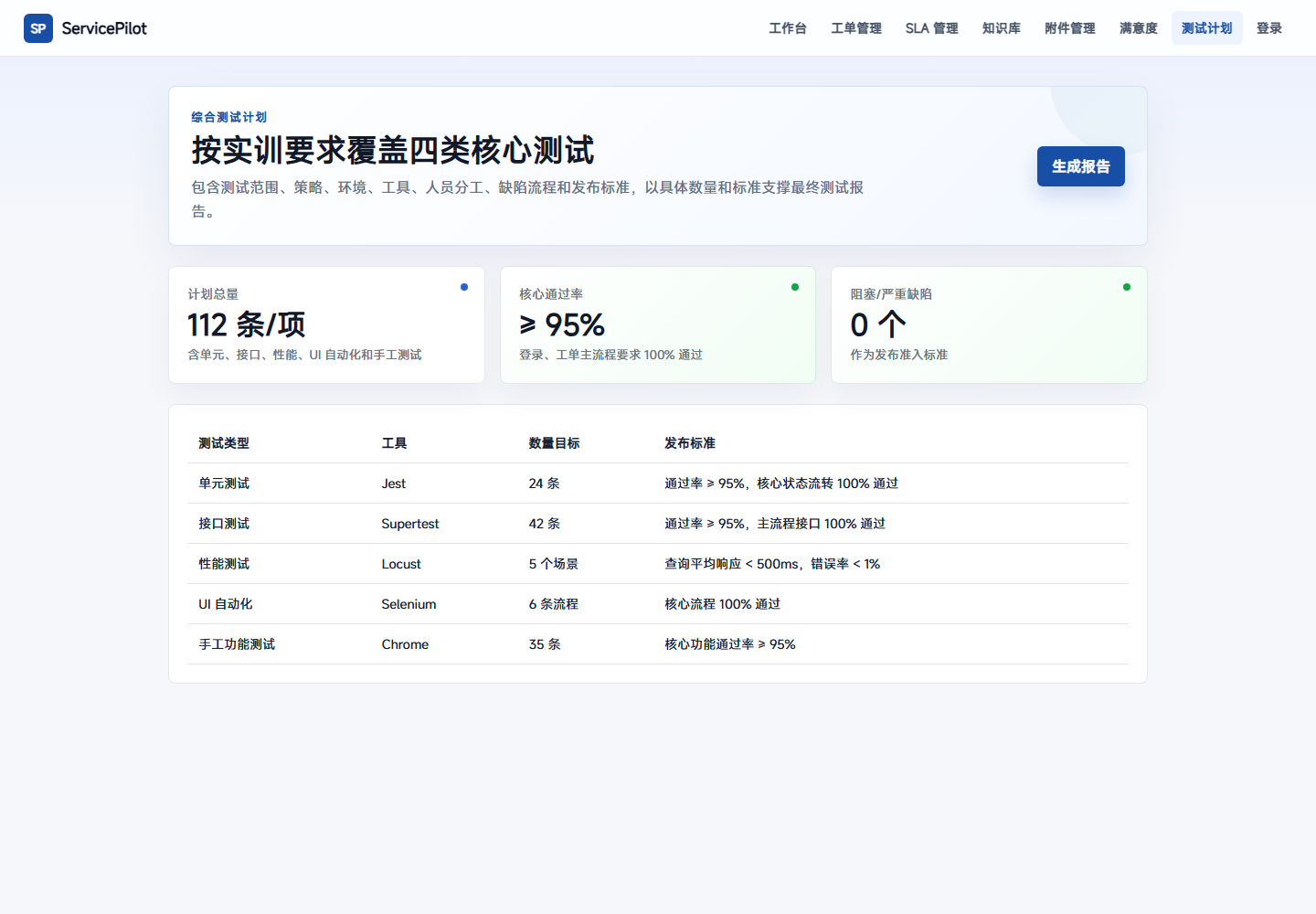The image size is (1316, 914).
Task: Go to 工单管理 in the top navigation
Action: tap(856, 28)
